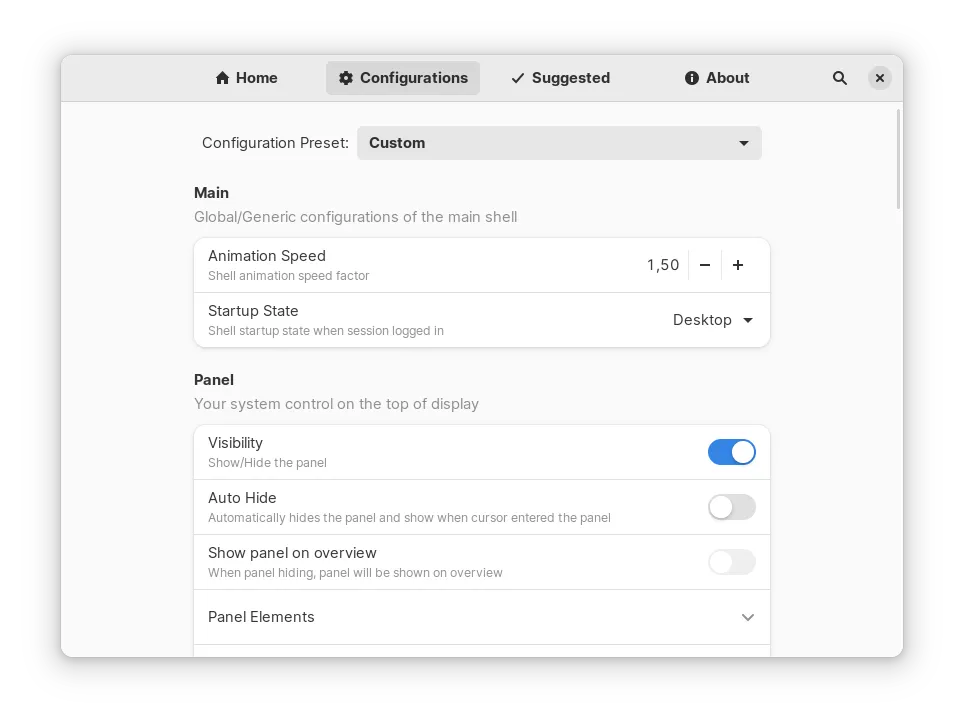Switch to the Suggested tab
The height and width of the screenshot is (724, 964).
click(570, 78)
